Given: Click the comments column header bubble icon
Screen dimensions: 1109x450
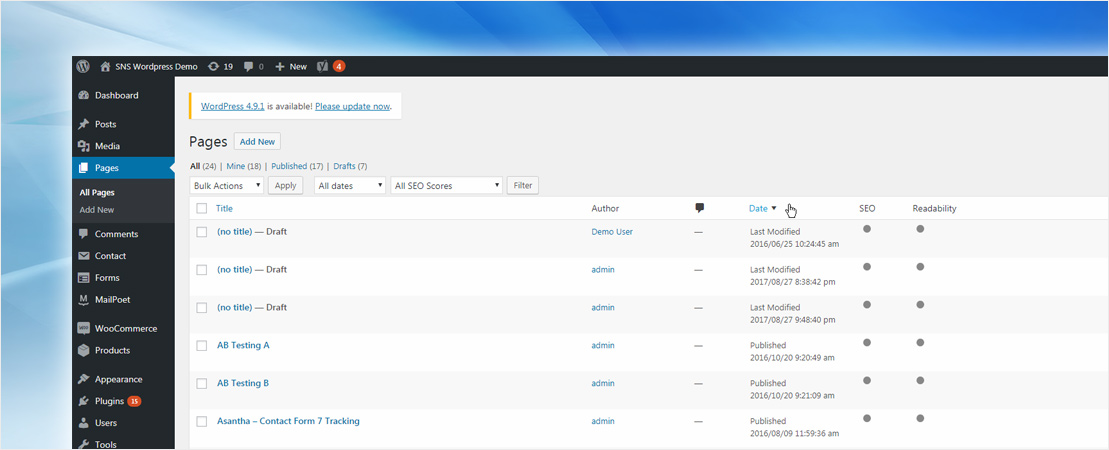Looking at the screenshot, I should (x=699, y=208).
